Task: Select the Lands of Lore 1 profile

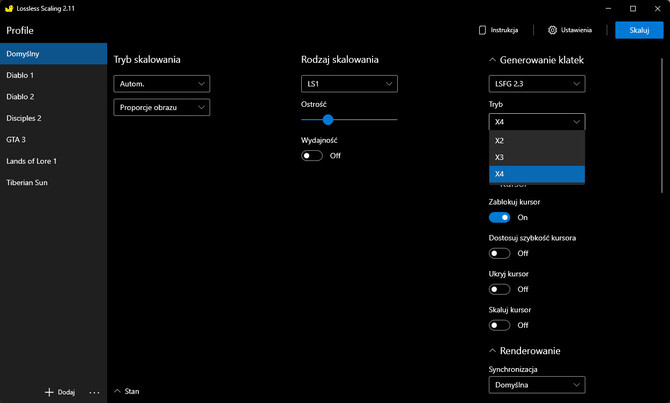Action: coord(53,161)
